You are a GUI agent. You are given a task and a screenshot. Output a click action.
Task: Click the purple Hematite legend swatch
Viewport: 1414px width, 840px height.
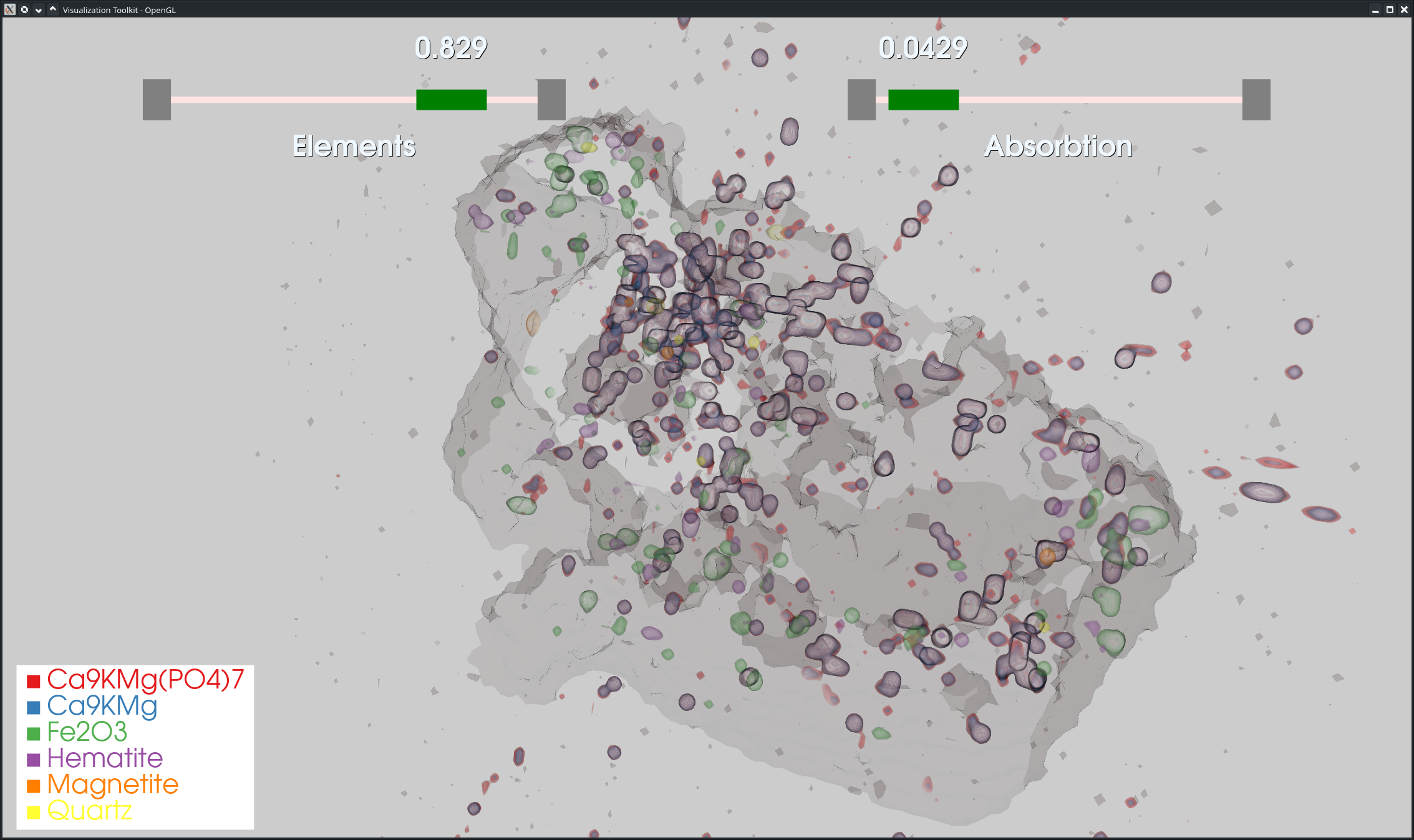click(x=34, y=760)
